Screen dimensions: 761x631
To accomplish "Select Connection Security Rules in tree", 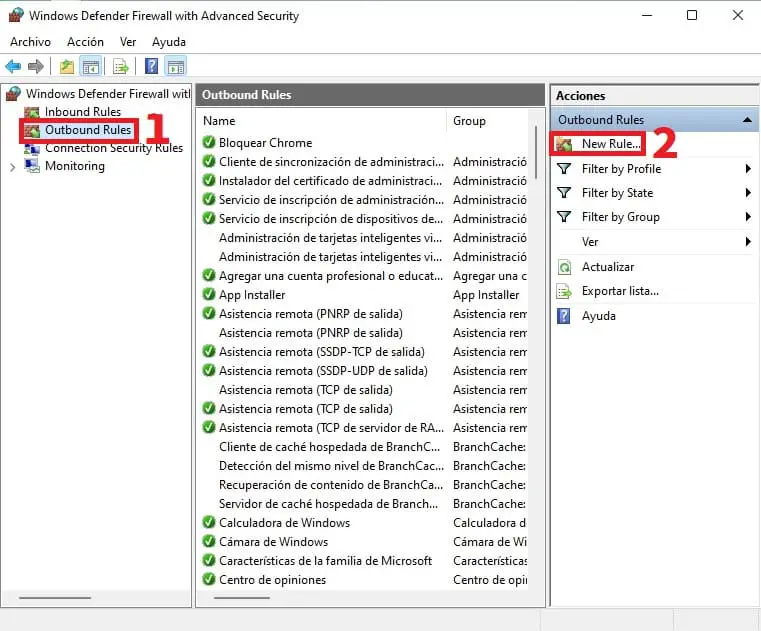I will pyautogui.click(x=114, y=148).
